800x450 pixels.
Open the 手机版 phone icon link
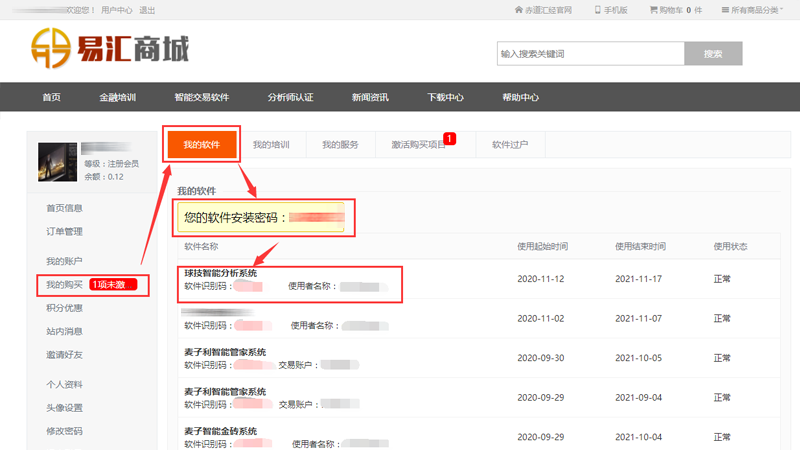pyautogui.click(x=611, y=10)
